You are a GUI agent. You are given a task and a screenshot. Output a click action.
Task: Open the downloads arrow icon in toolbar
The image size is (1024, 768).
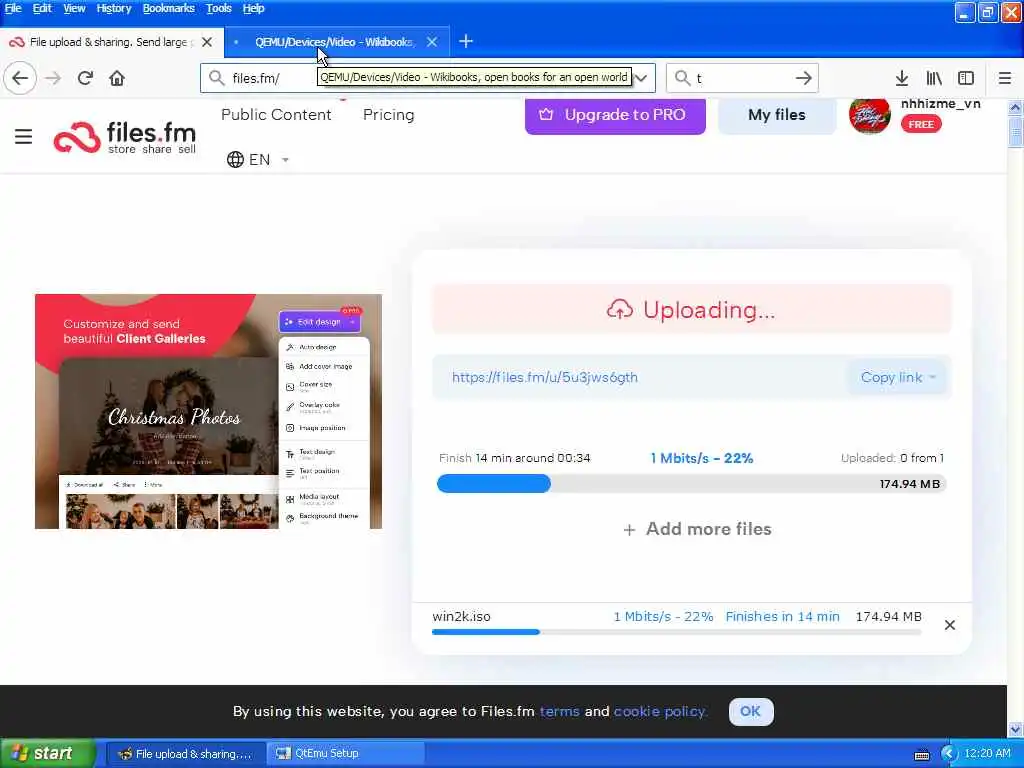tap(902, 78)
